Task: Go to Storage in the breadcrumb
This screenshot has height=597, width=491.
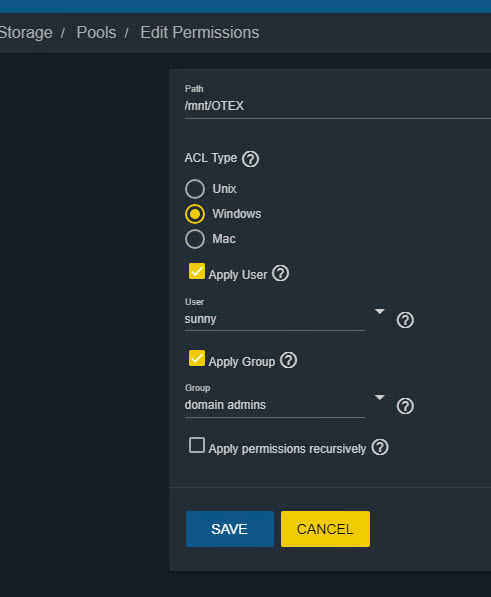Action: 25,33
